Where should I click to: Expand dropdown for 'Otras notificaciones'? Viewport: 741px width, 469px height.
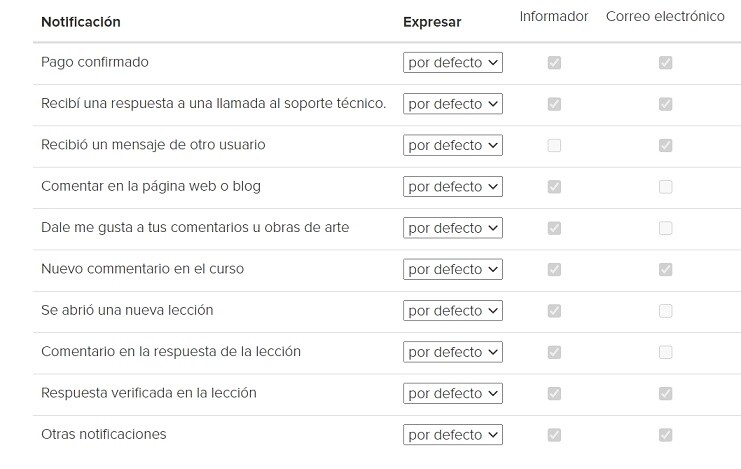[x=453, y=434]
